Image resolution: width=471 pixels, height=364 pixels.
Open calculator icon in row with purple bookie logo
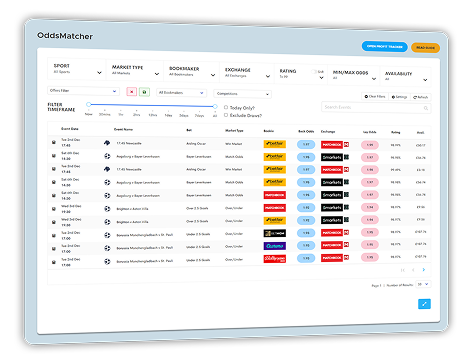tap(54, 249)
